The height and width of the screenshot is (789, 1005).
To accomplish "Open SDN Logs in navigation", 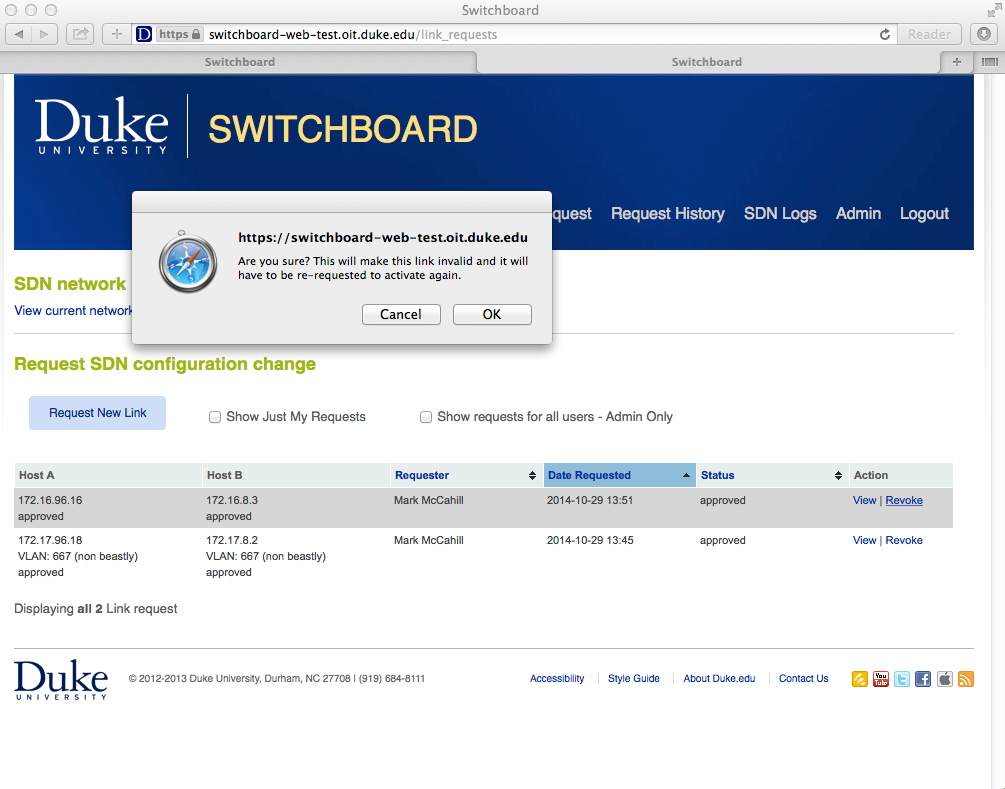I will 780,213.
